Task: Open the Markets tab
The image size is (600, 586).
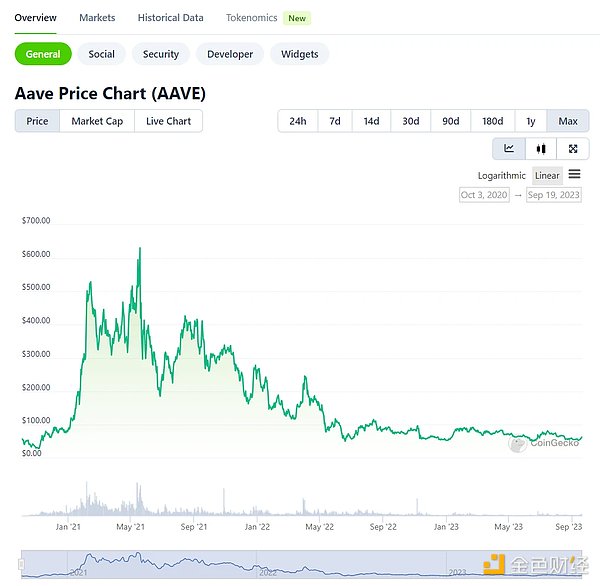Action: [97, 18]
